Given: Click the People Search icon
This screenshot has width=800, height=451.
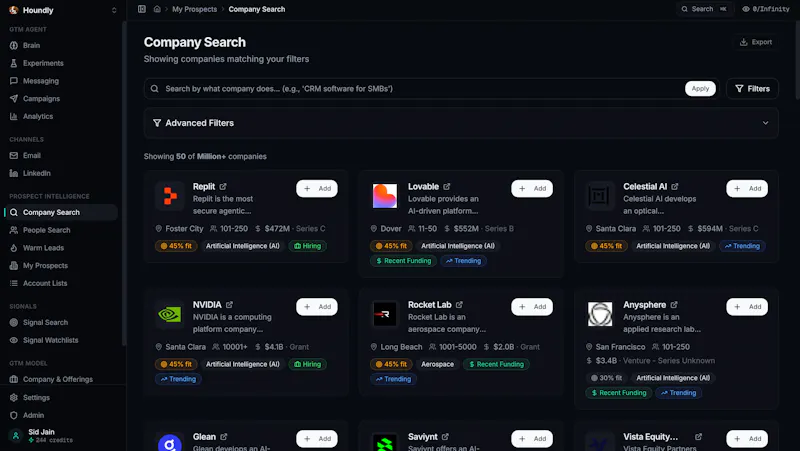Looking at the screenshot, I should pos(14,230).
